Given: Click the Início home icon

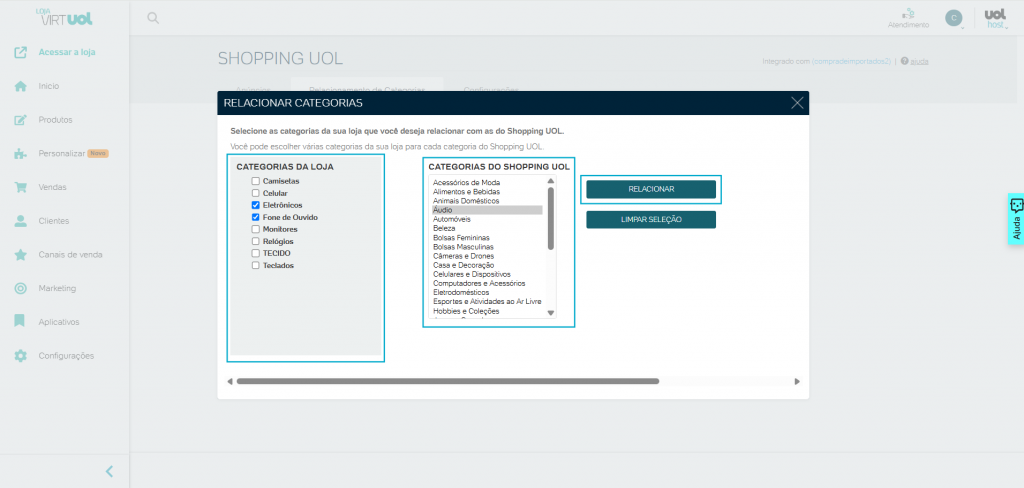Looking at the screenshot, I should pos(21,86).
